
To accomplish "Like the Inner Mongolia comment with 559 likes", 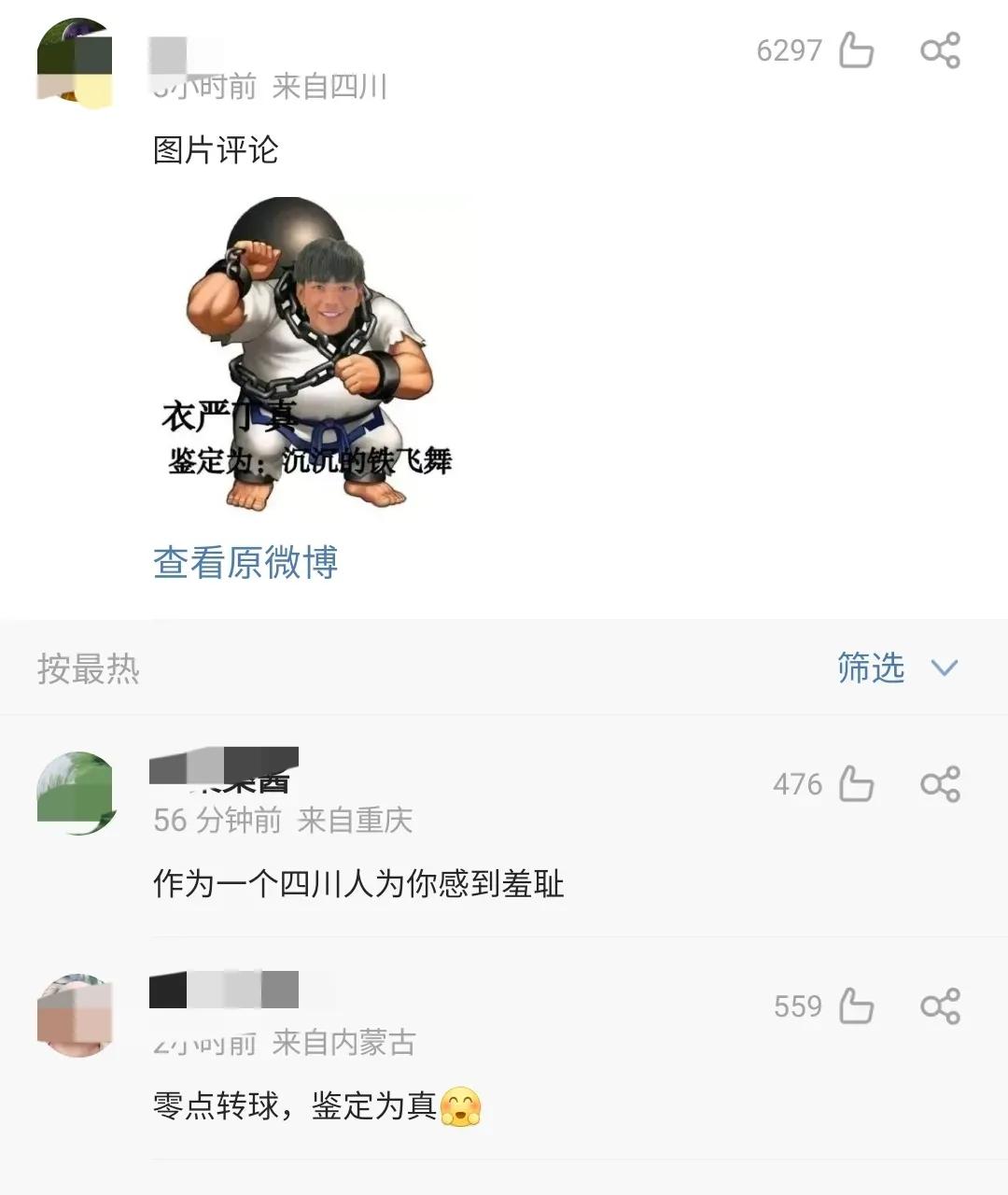I will pos(856,1005).
